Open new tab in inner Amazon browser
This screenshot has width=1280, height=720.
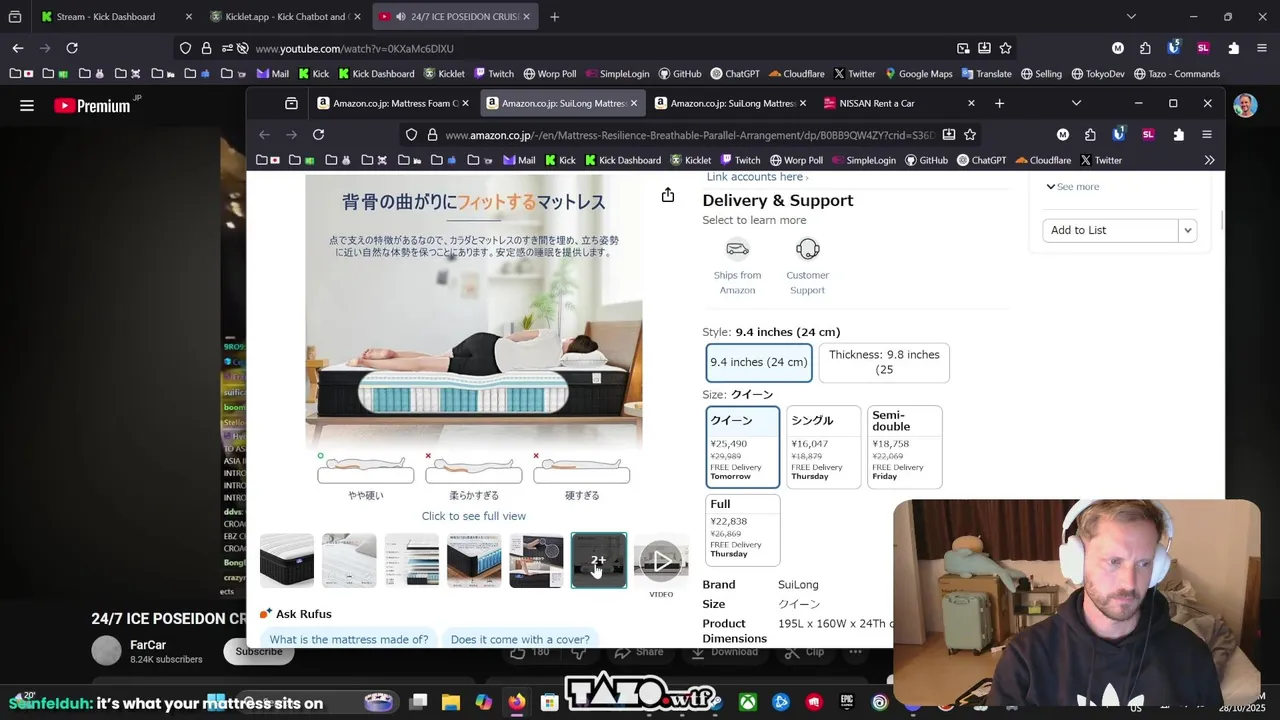point(999,103)
